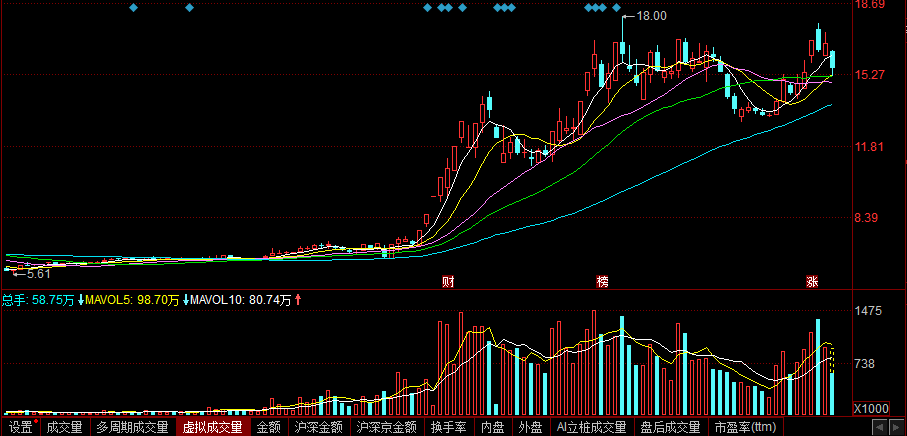Select the 内盘 tab

493,427
